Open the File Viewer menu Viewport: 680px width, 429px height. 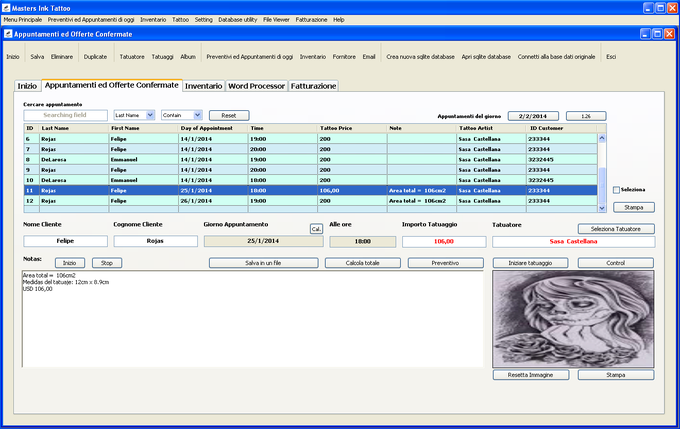pyautogui.click(x=276, y=20)
